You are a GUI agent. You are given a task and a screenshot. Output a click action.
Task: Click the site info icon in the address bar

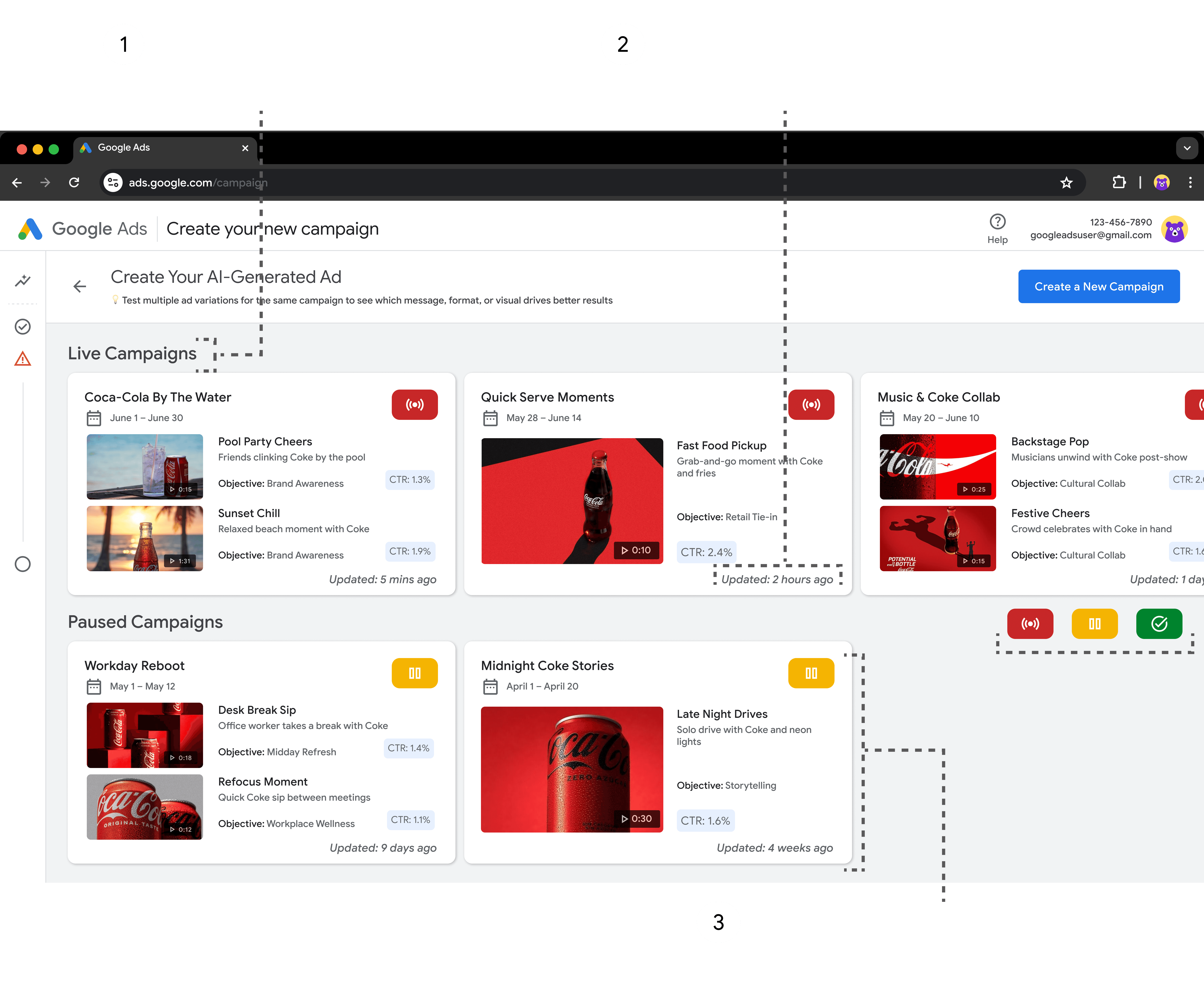tap(113, 183)
